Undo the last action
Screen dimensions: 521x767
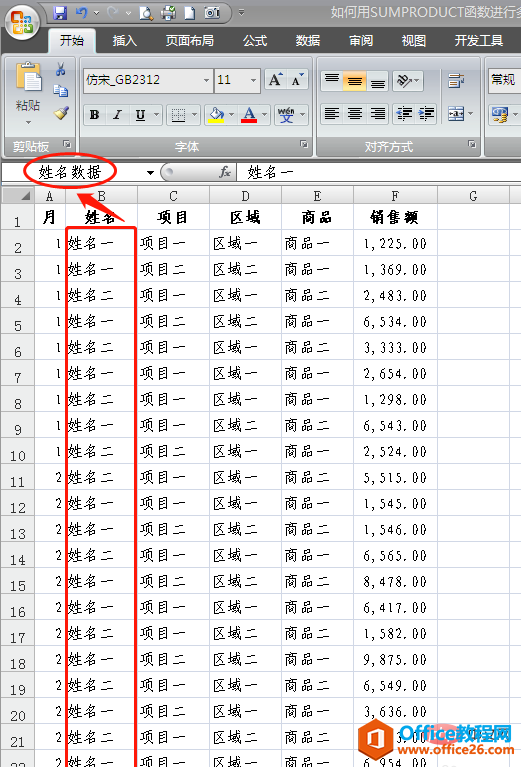[81, 13]
